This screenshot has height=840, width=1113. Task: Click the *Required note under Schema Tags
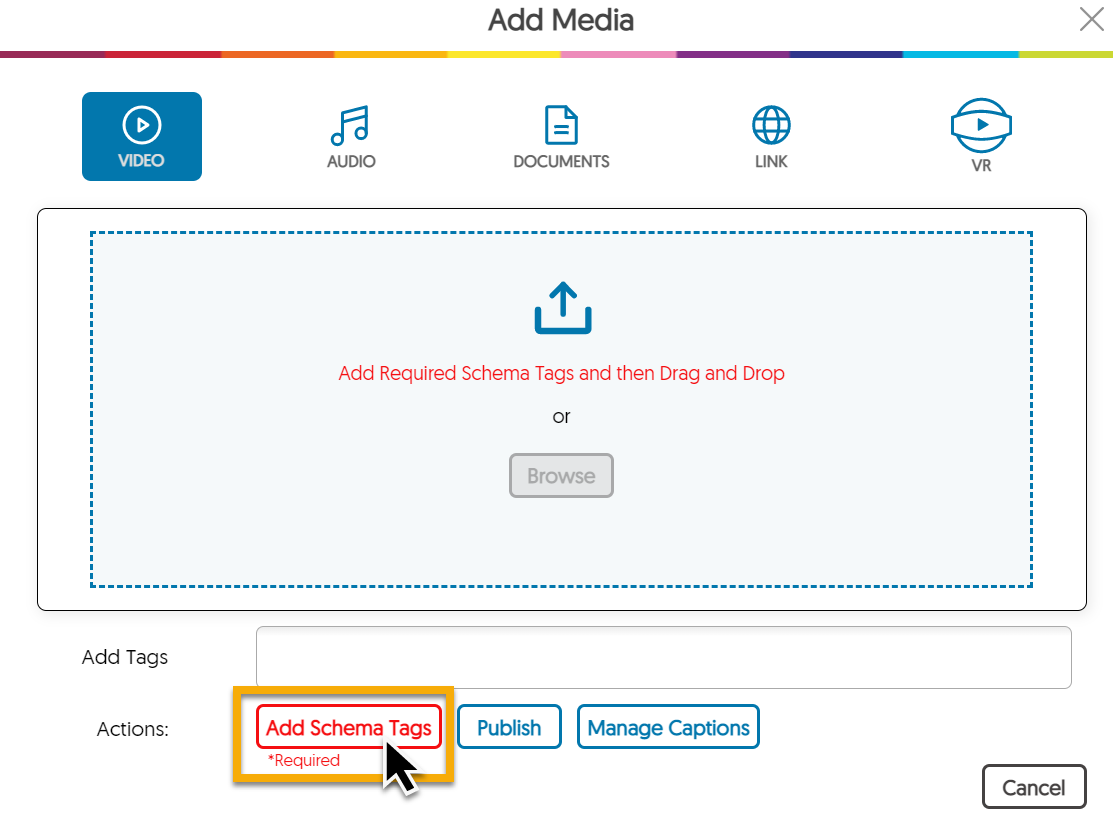[304, 760]
